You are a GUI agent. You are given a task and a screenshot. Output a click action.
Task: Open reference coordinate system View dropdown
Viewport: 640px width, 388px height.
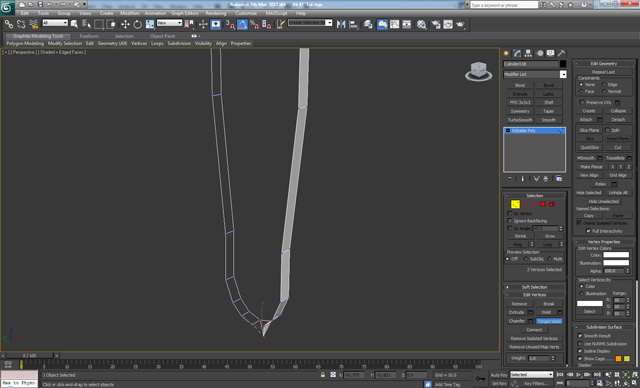point(169,23)
